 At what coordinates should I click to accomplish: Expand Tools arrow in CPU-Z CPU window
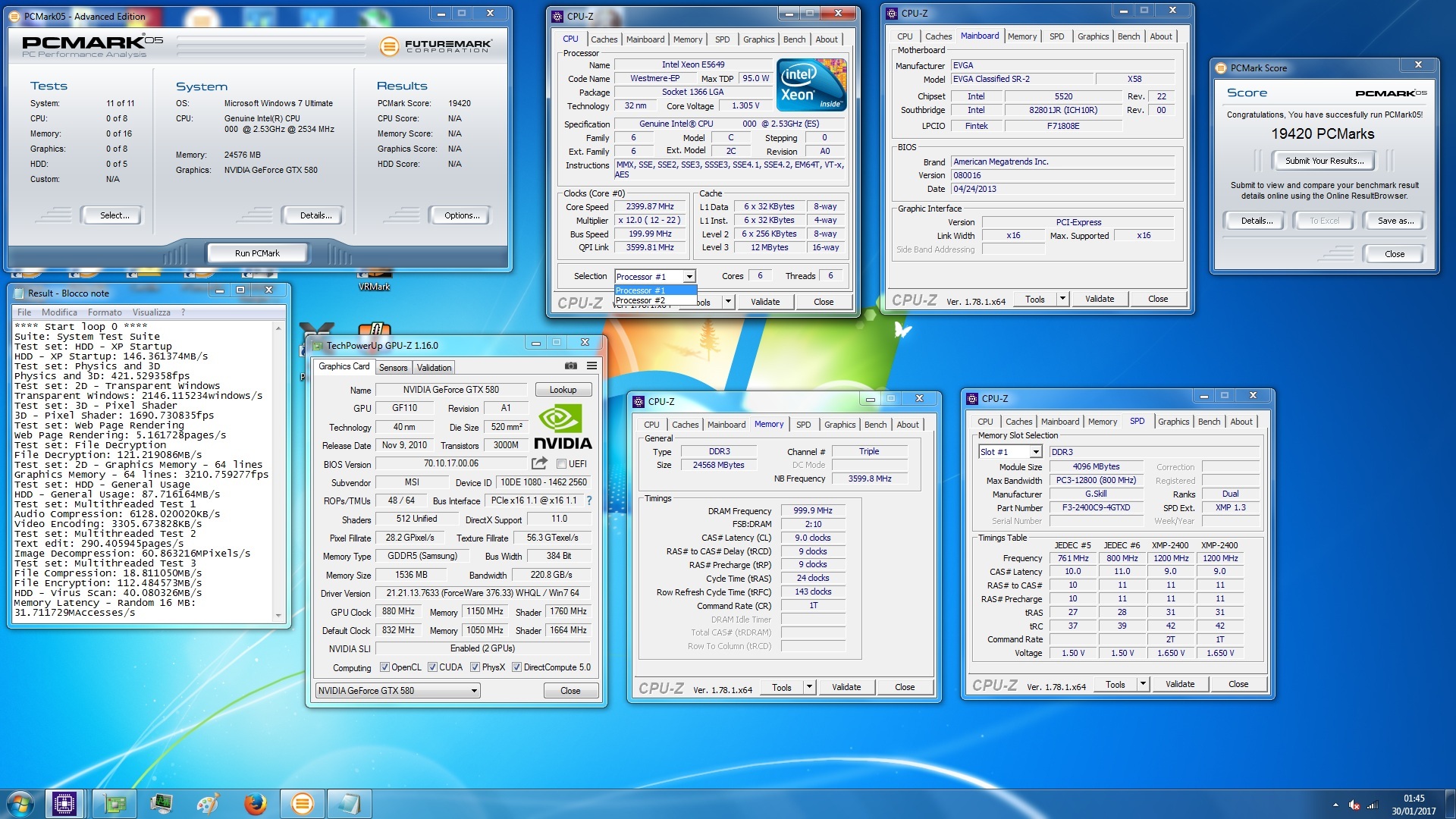pos(728,302)
